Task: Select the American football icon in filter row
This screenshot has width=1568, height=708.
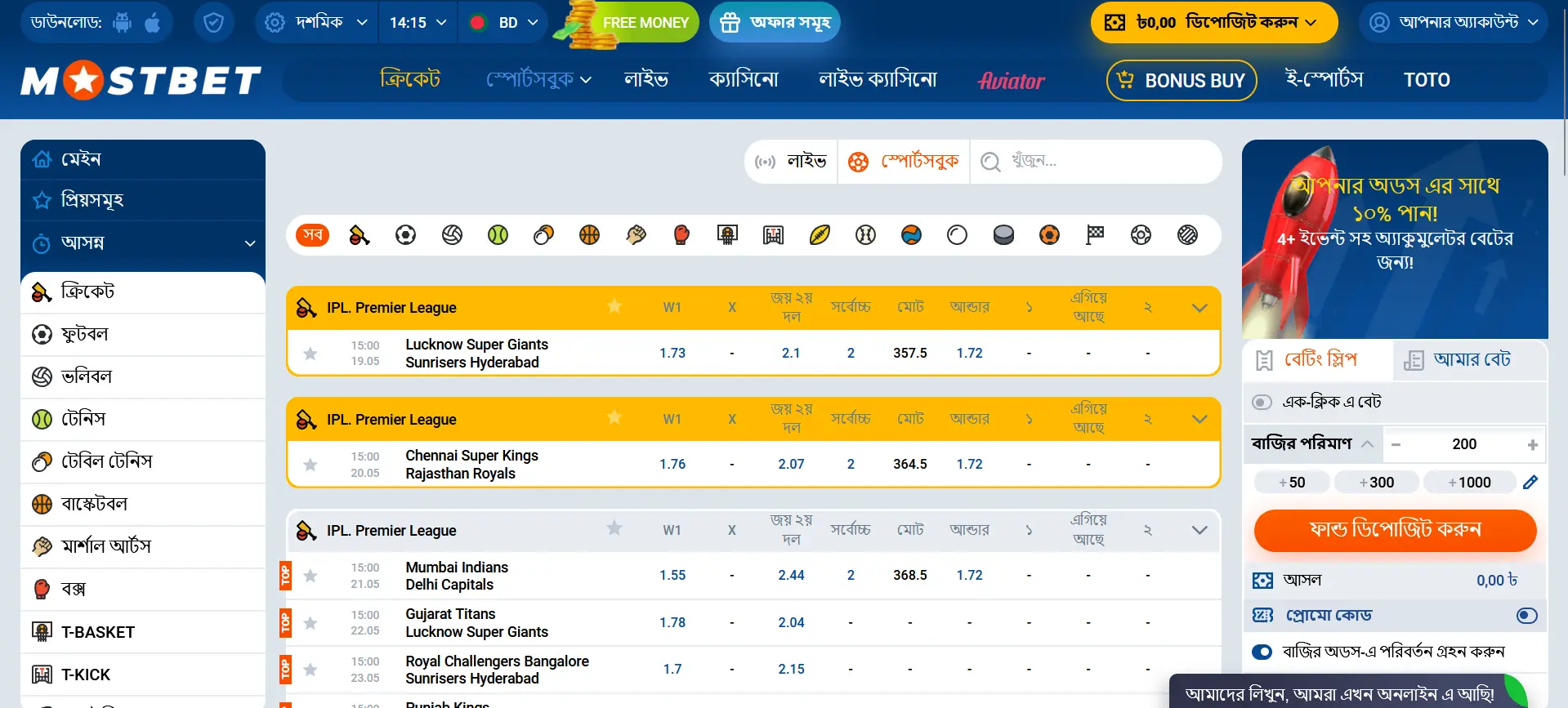Action: click(820, 235)
